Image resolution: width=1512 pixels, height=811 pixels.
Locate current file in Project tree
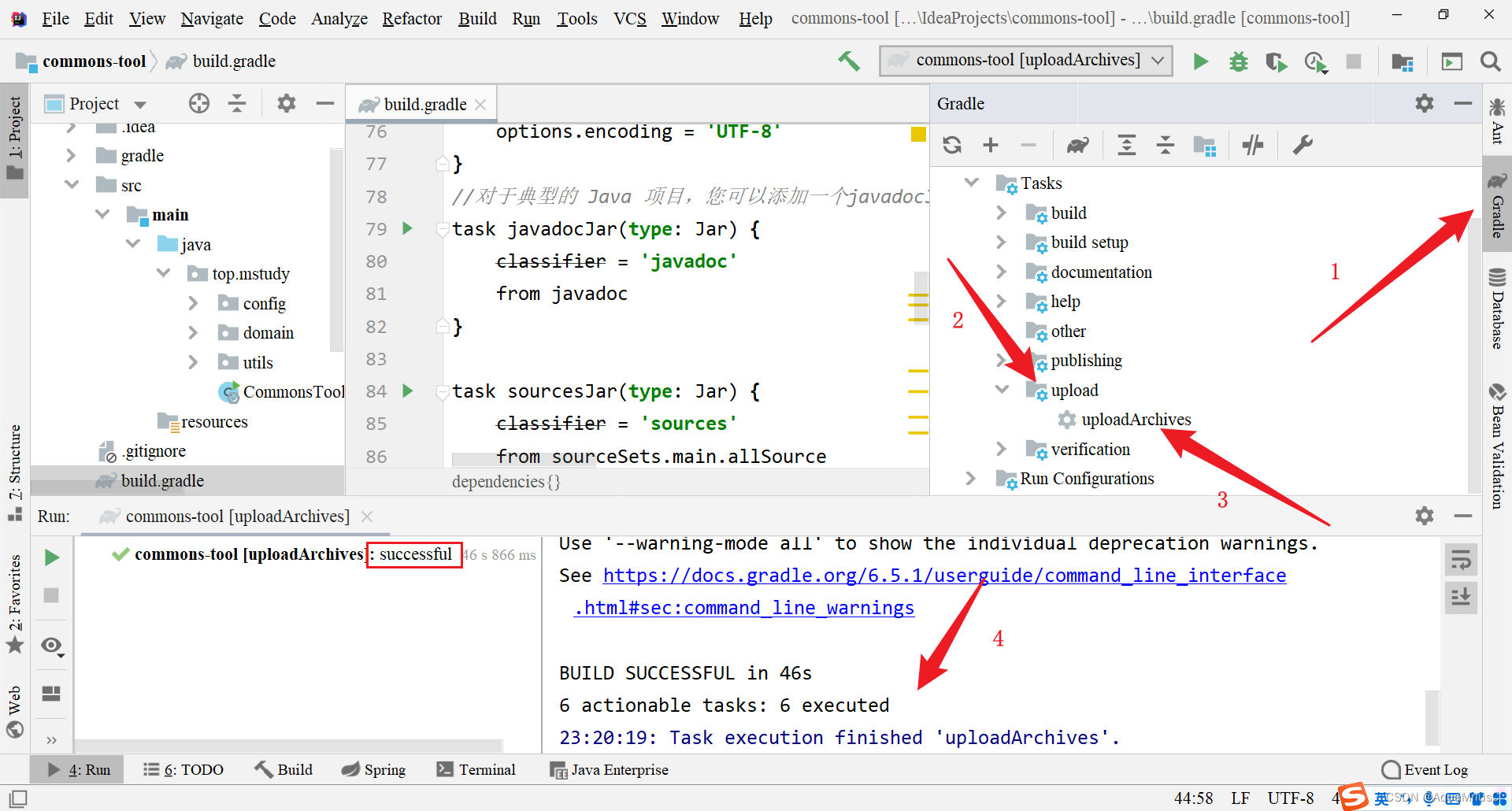point(199,103)
